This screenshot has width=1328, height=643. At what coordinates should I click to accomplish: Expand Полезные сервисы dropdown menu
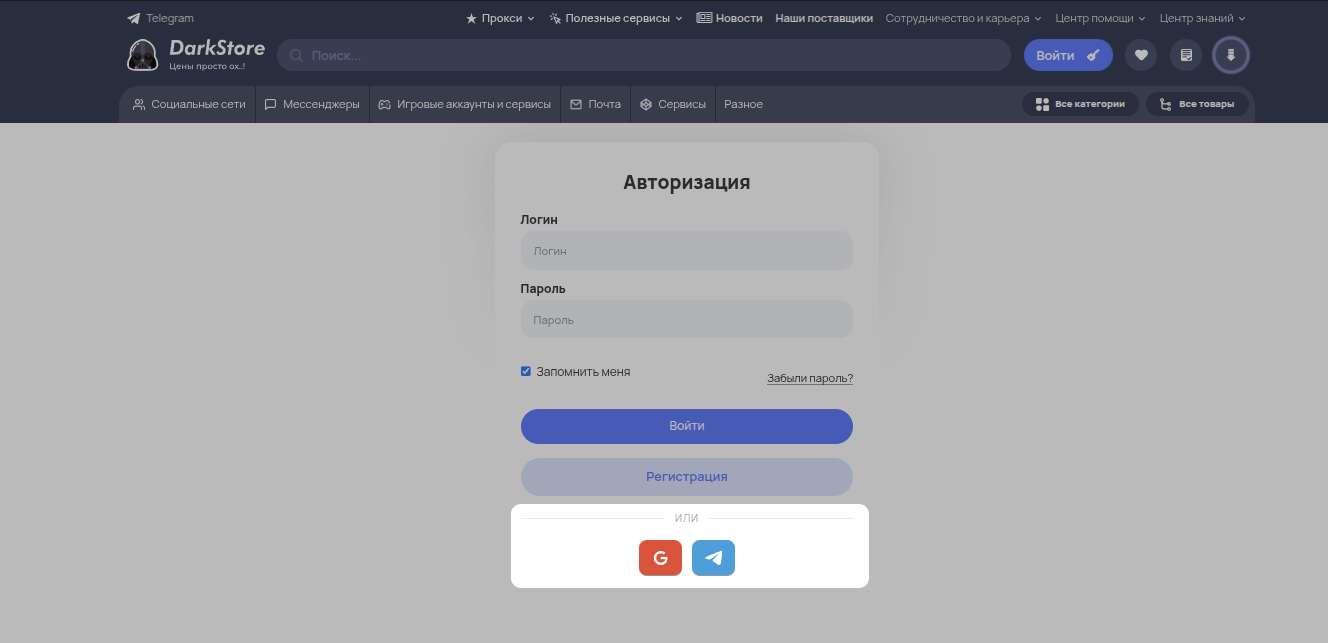click(616, 18)
